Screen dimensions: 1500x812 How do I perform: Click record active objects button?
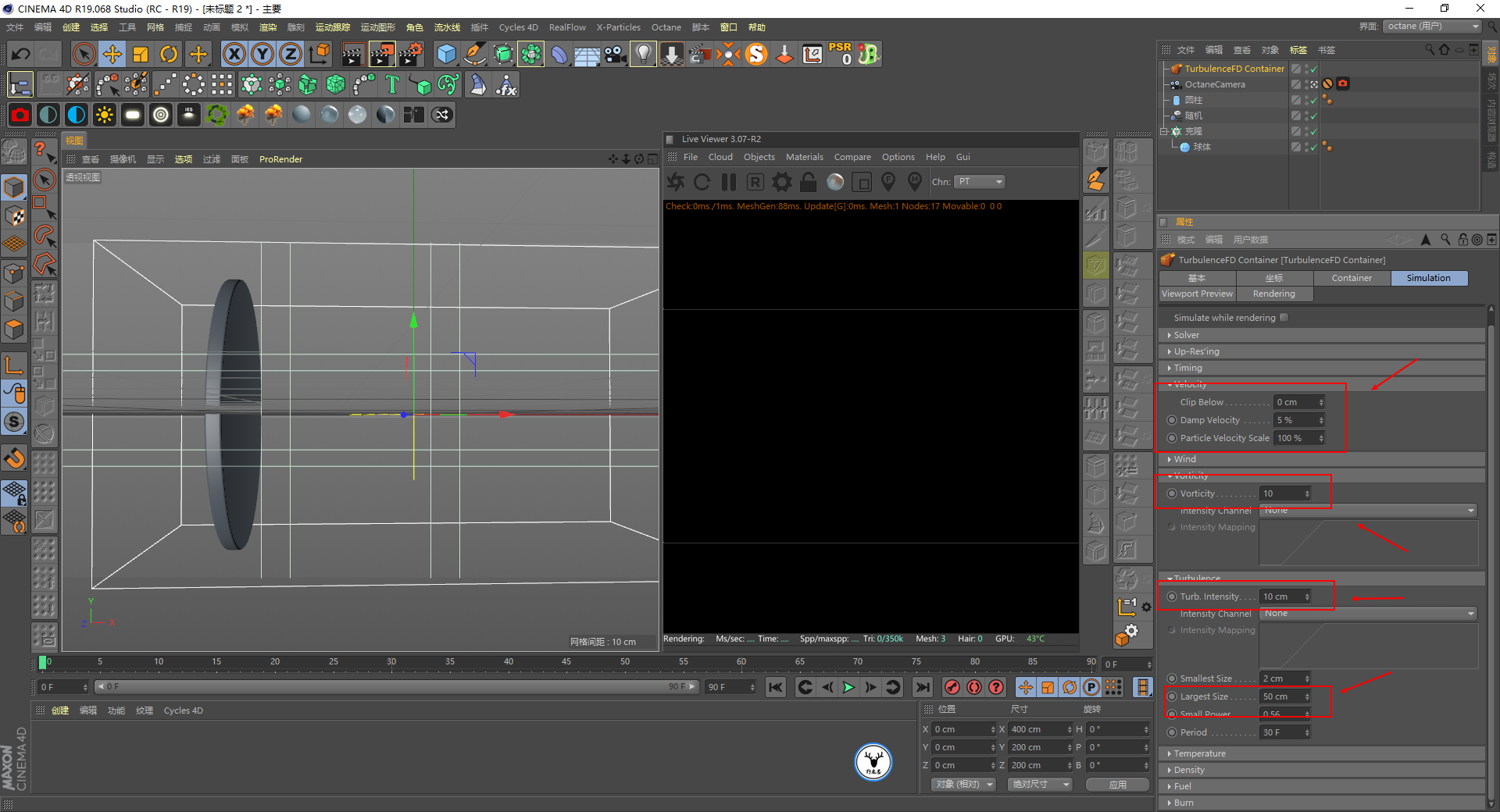pyautogui.click(x=952, y=687)
